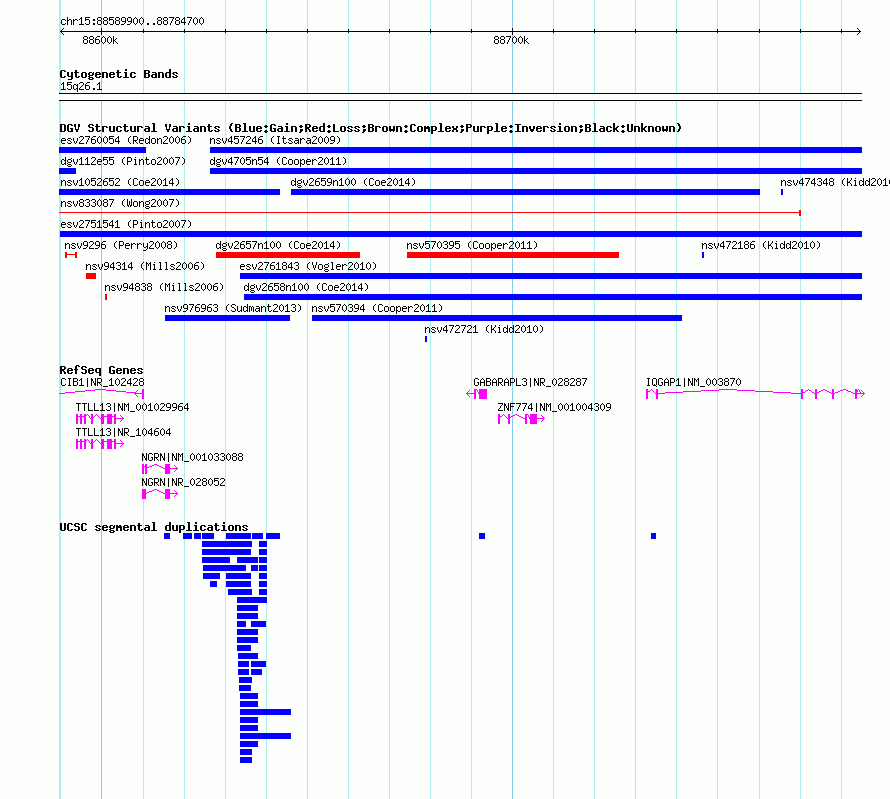The image size is (890, 799).
Task: Click the blue nsv570394 (Cooper2011) gain bar
Action: 497,318
